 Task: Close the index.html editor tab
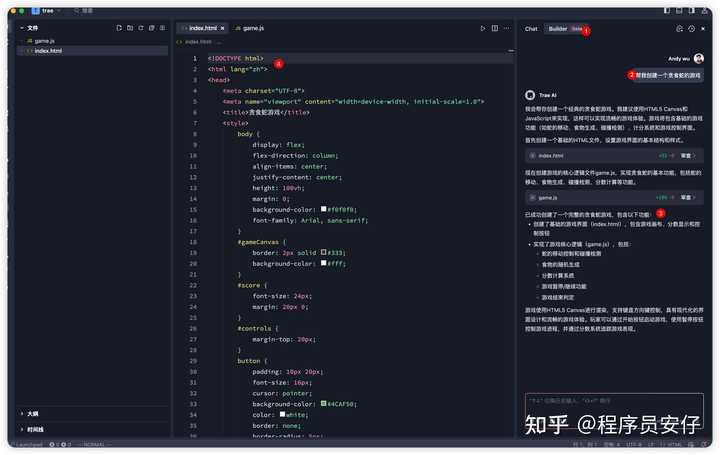click(223, 28)
